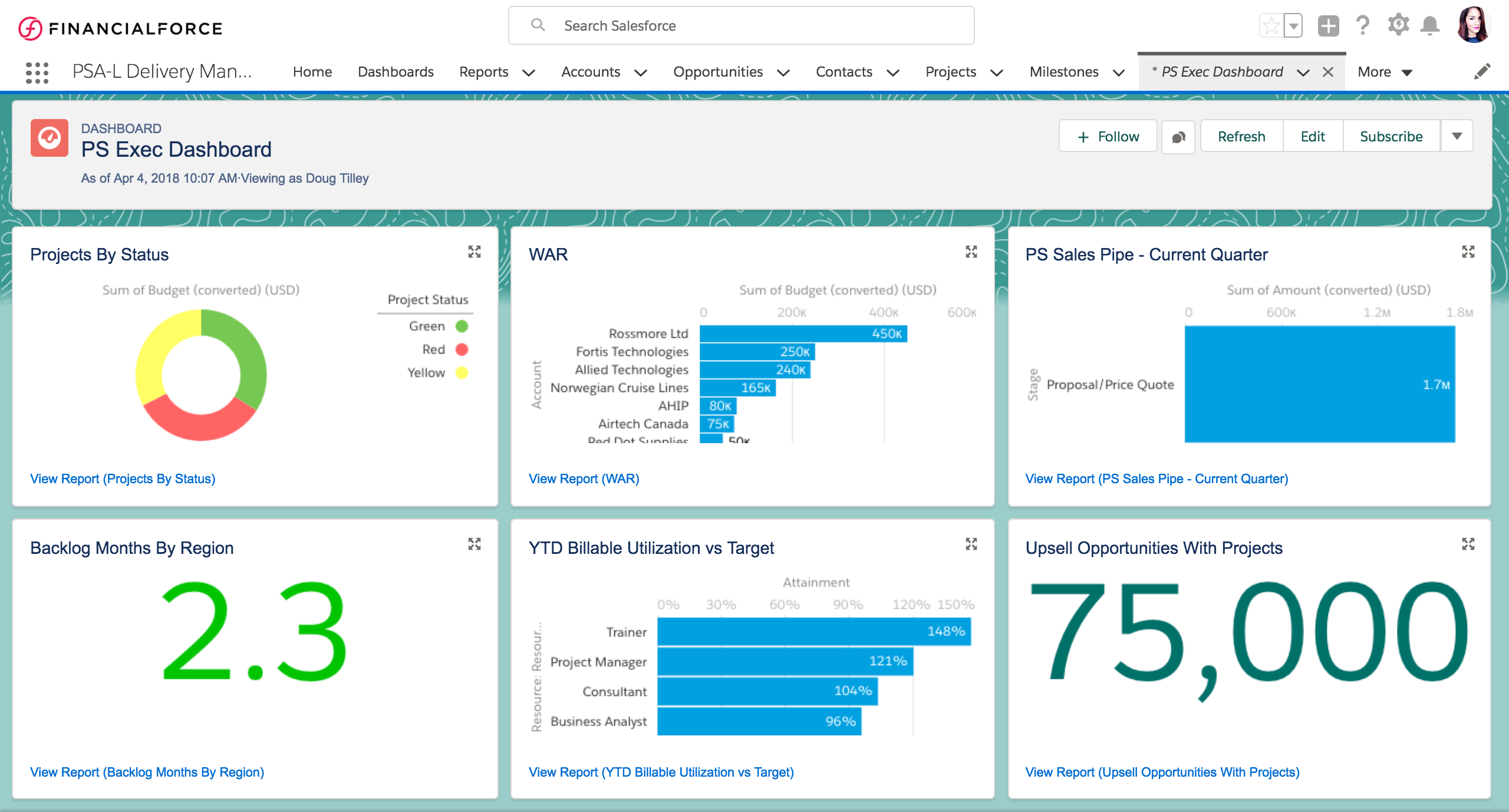Open the dashboard feed chat icon
Screen dimensions: 1509x812
[x=1178, y=136]
